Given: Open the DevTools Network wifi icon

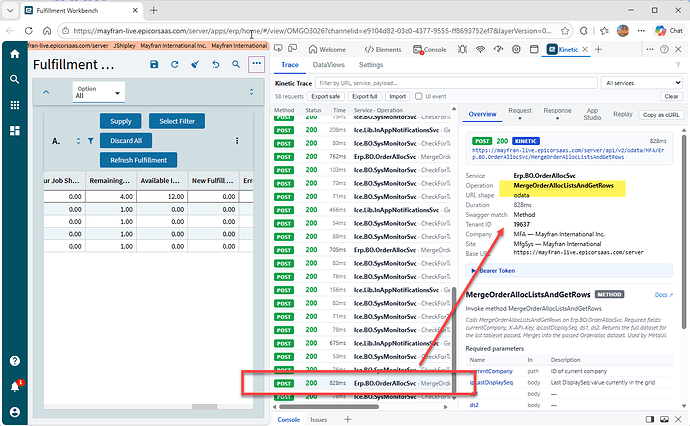Looking at the screenshot, I should point(480,49).
